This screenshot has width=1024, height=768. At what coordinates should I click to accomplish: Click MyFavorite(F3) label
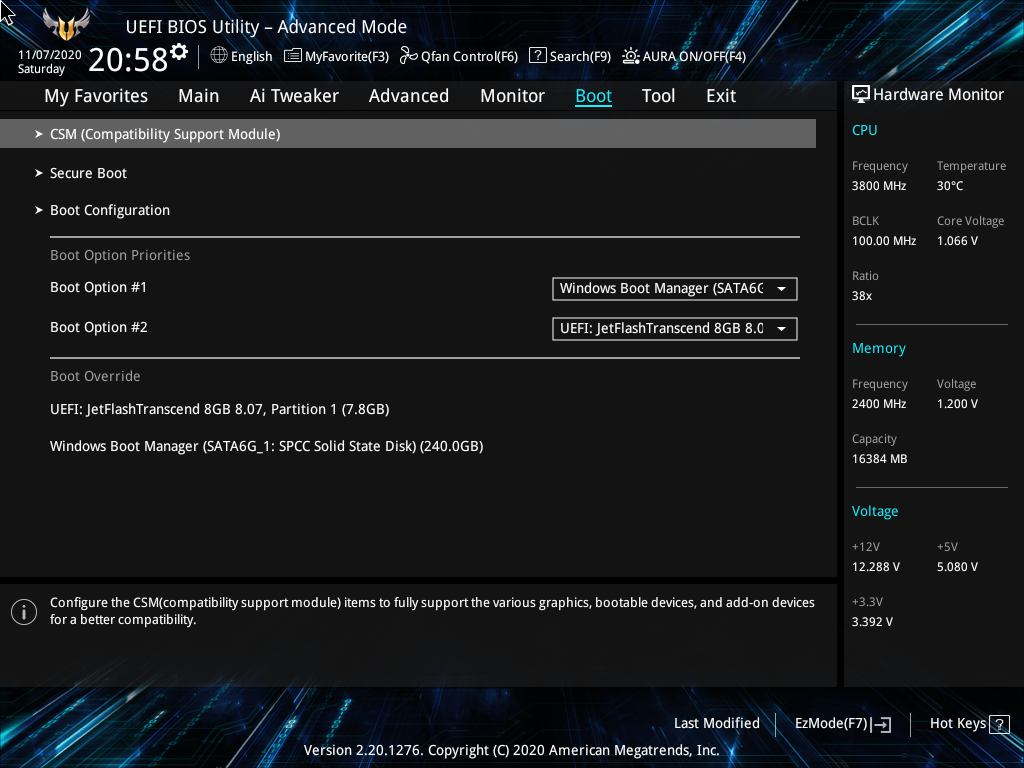[x=347, y=56]
